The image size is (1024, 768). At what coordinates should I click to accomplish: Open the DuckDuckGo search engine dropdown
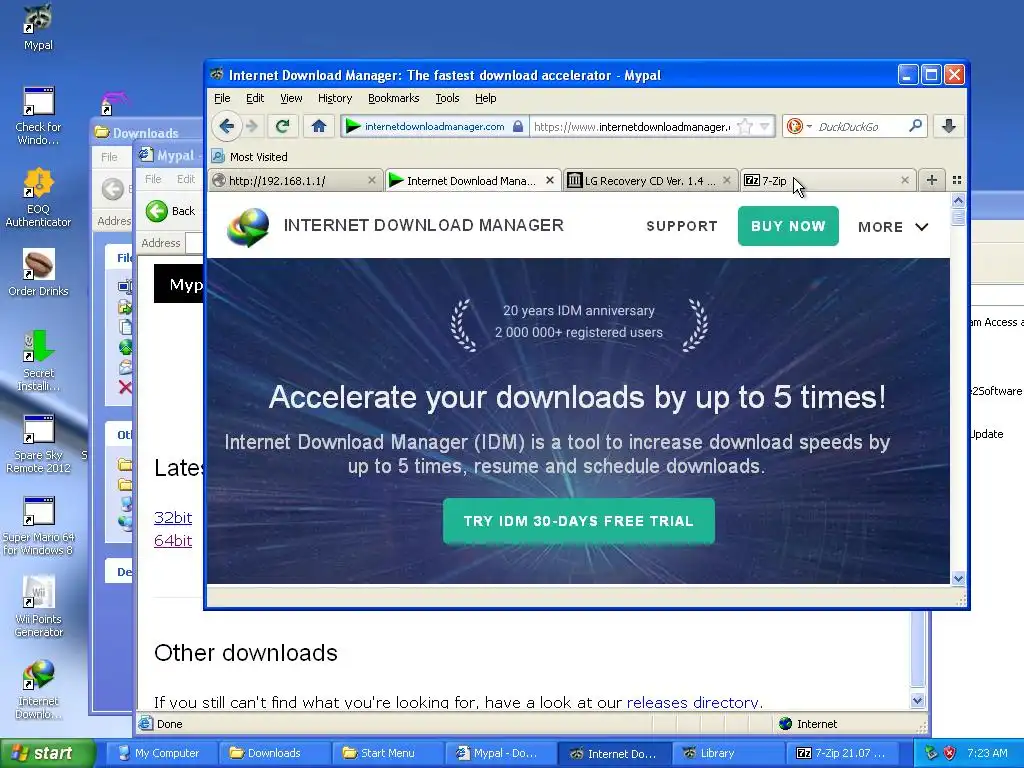point(809,126)
